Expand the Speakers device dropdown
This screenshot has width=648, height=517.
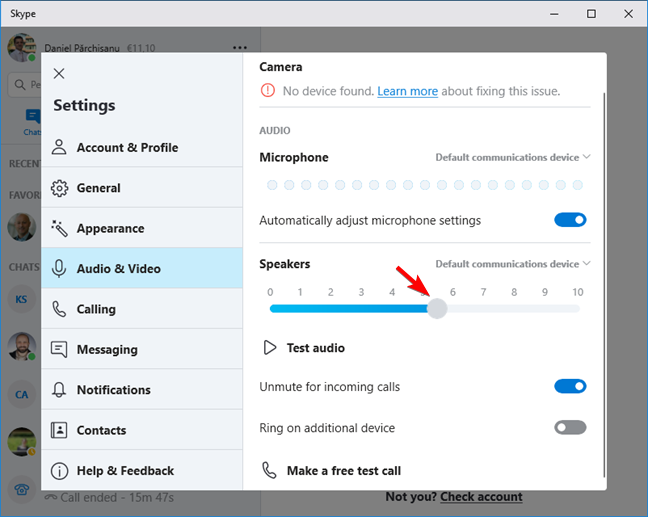513,264
